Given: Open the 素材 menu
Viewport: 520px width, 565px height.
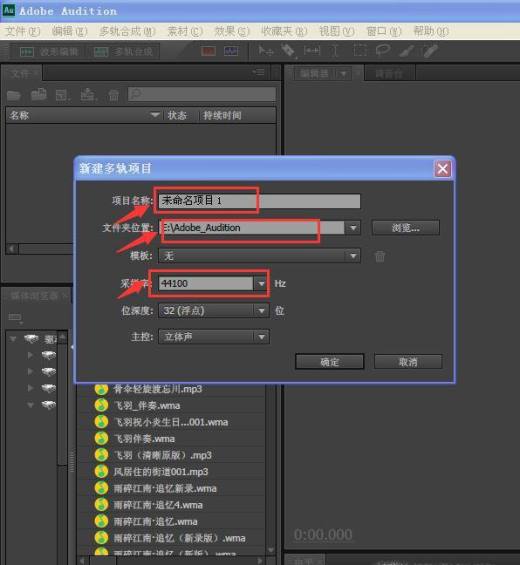Looking at the screenshot, I should [x=185, y=32].
